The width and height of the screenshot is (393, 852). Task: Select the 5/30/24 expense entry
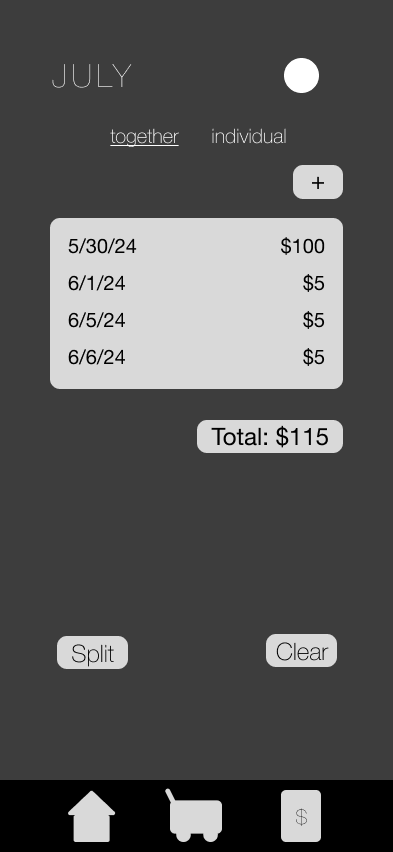[196, 246]
